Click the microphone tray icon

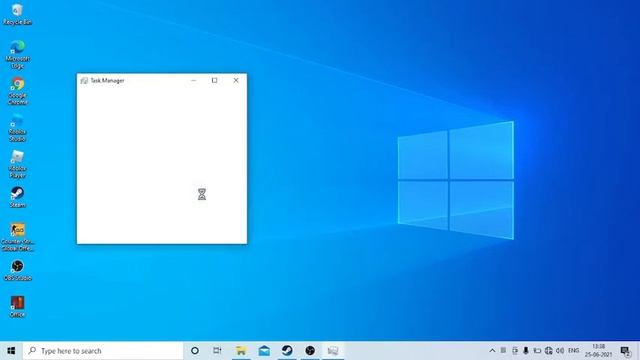coord(526,351)
